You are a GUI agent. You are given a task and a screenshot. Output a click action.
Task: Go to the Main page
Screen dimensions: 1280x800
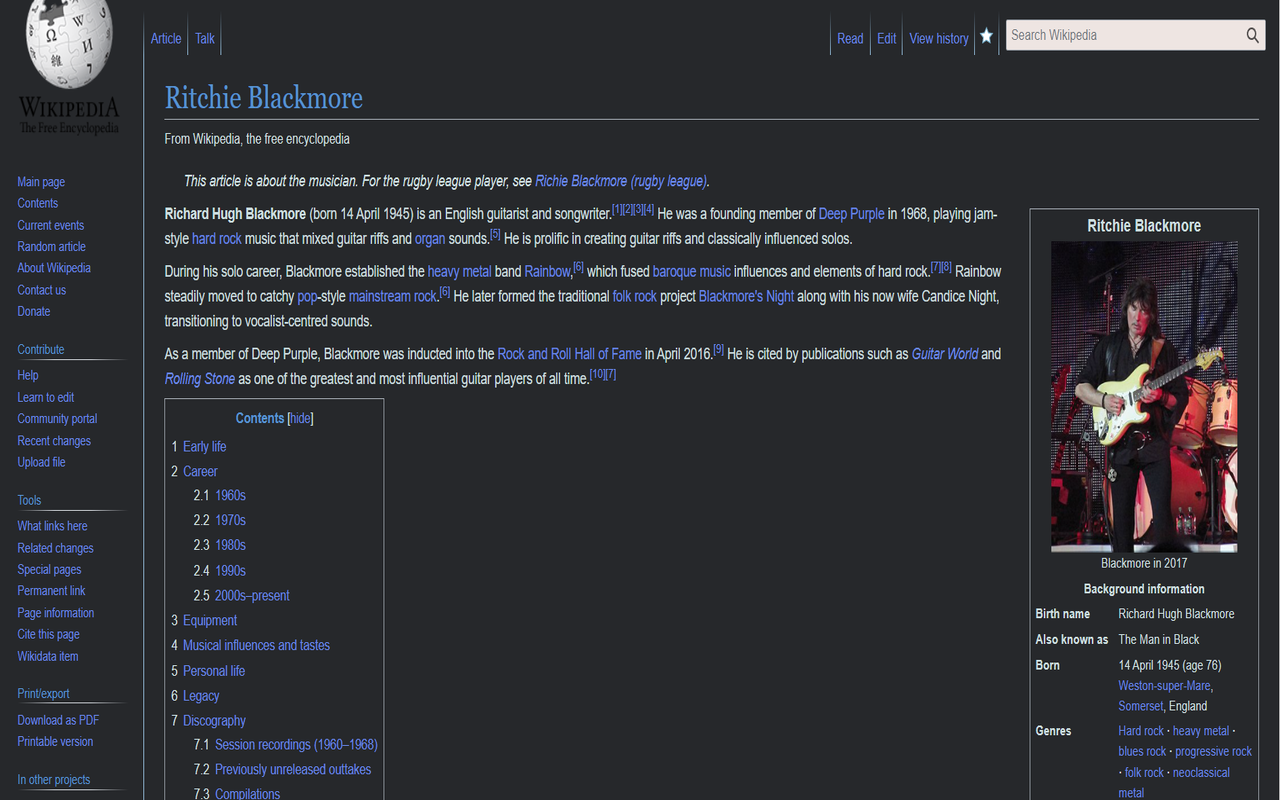[x=40, y=181]
